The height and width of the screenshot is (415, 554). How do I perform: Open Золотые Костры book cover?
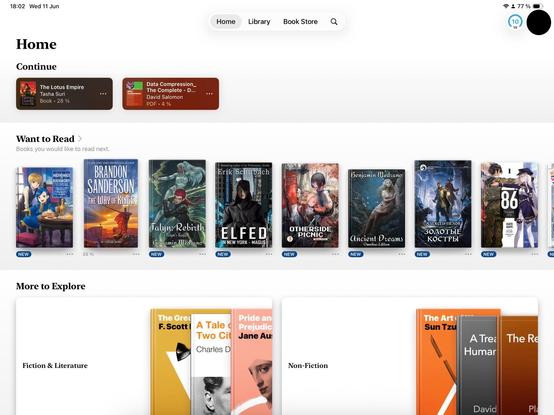coord(443,204)
